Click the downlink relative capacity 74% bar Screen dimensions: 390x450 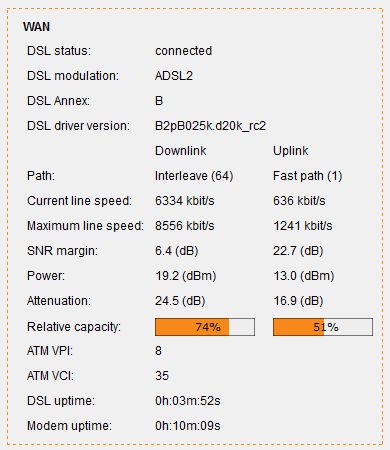[x=205, y=327]
